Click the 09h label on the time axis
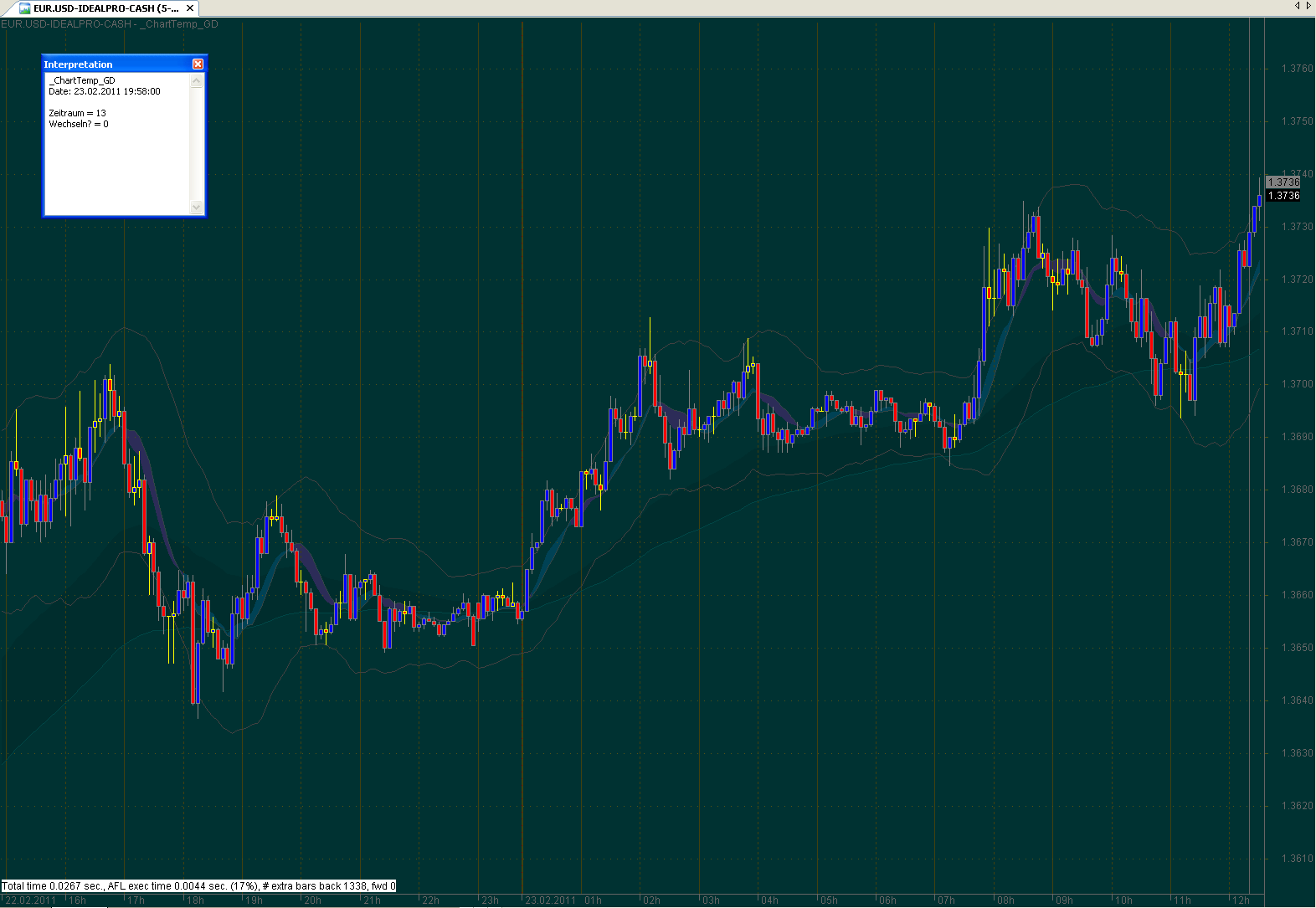The height and width of the screenshot is (908, 1316). [x=1064, y=900]
